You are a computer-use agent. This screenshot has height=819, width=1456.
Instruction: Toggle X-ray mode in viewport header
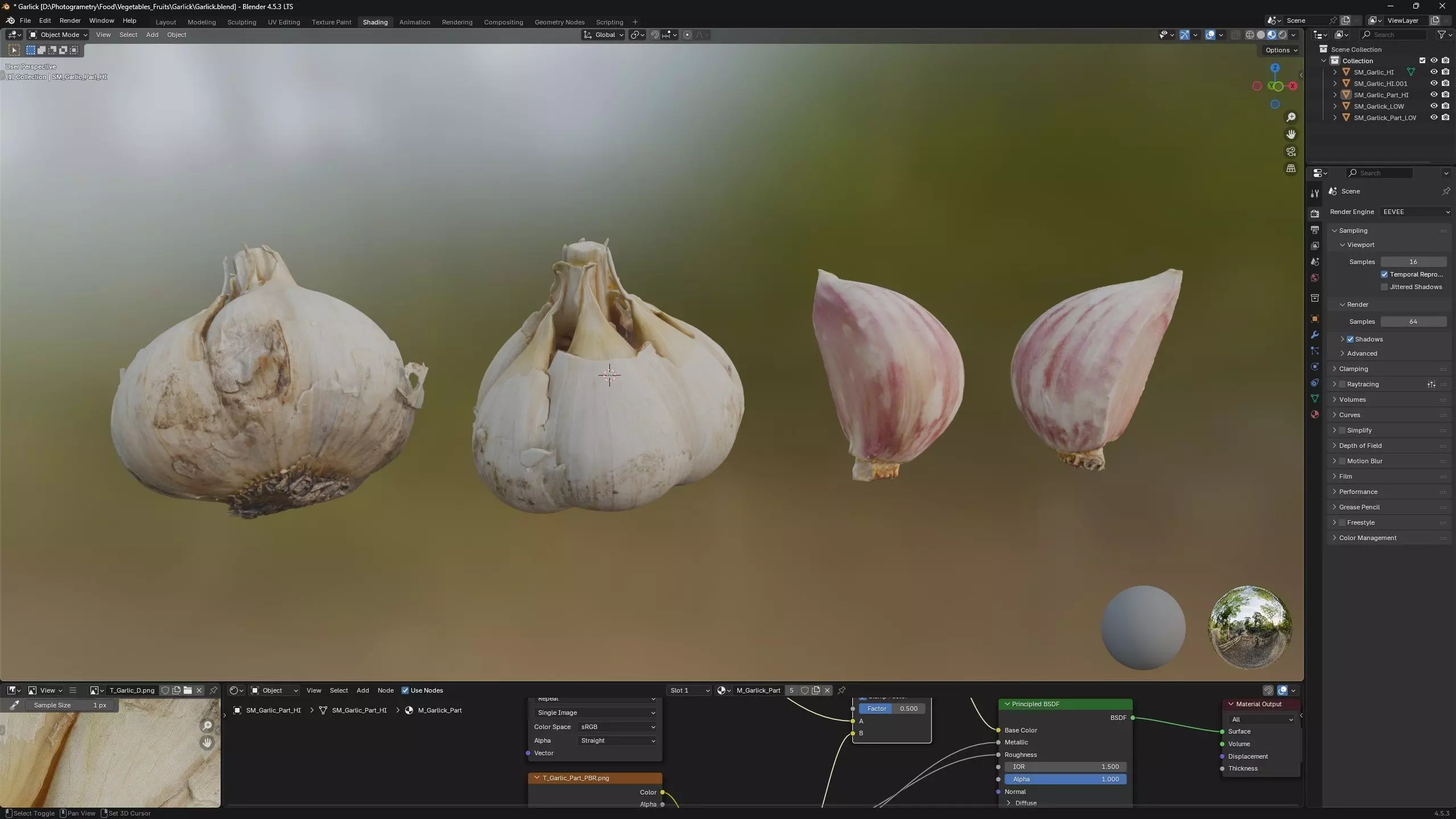click(1235, 35)
